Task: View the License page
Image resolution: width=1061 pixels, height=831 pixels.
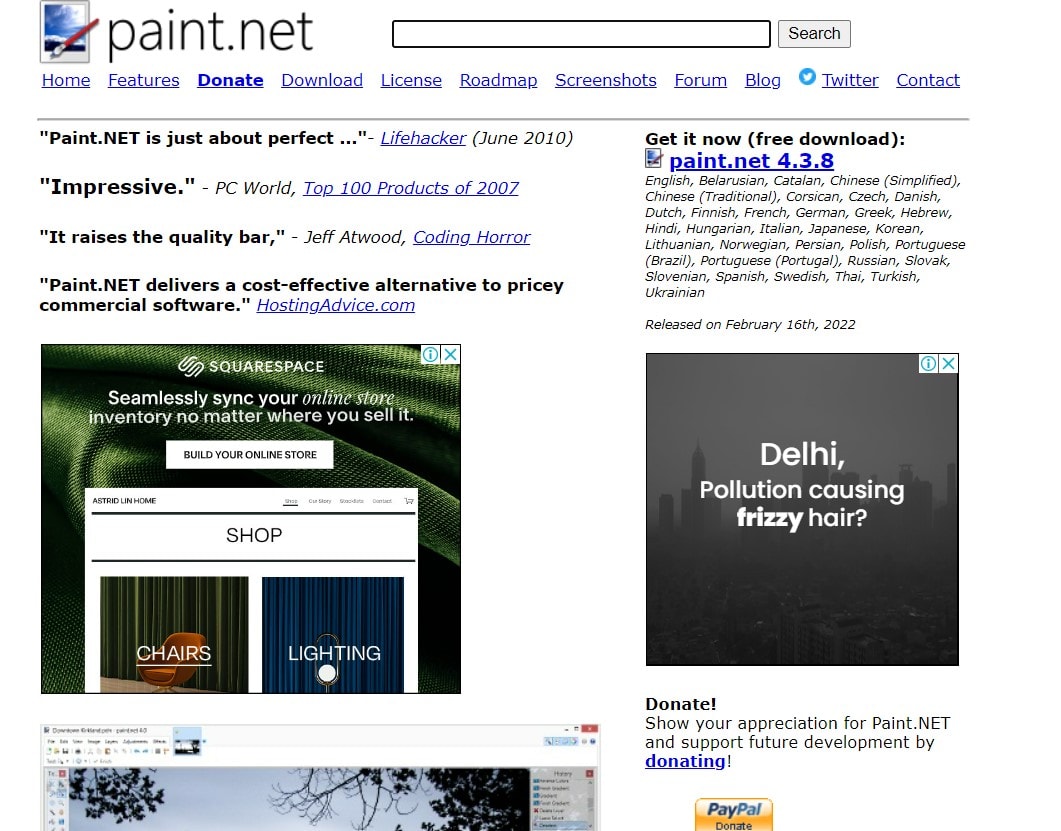Action: 411,80
